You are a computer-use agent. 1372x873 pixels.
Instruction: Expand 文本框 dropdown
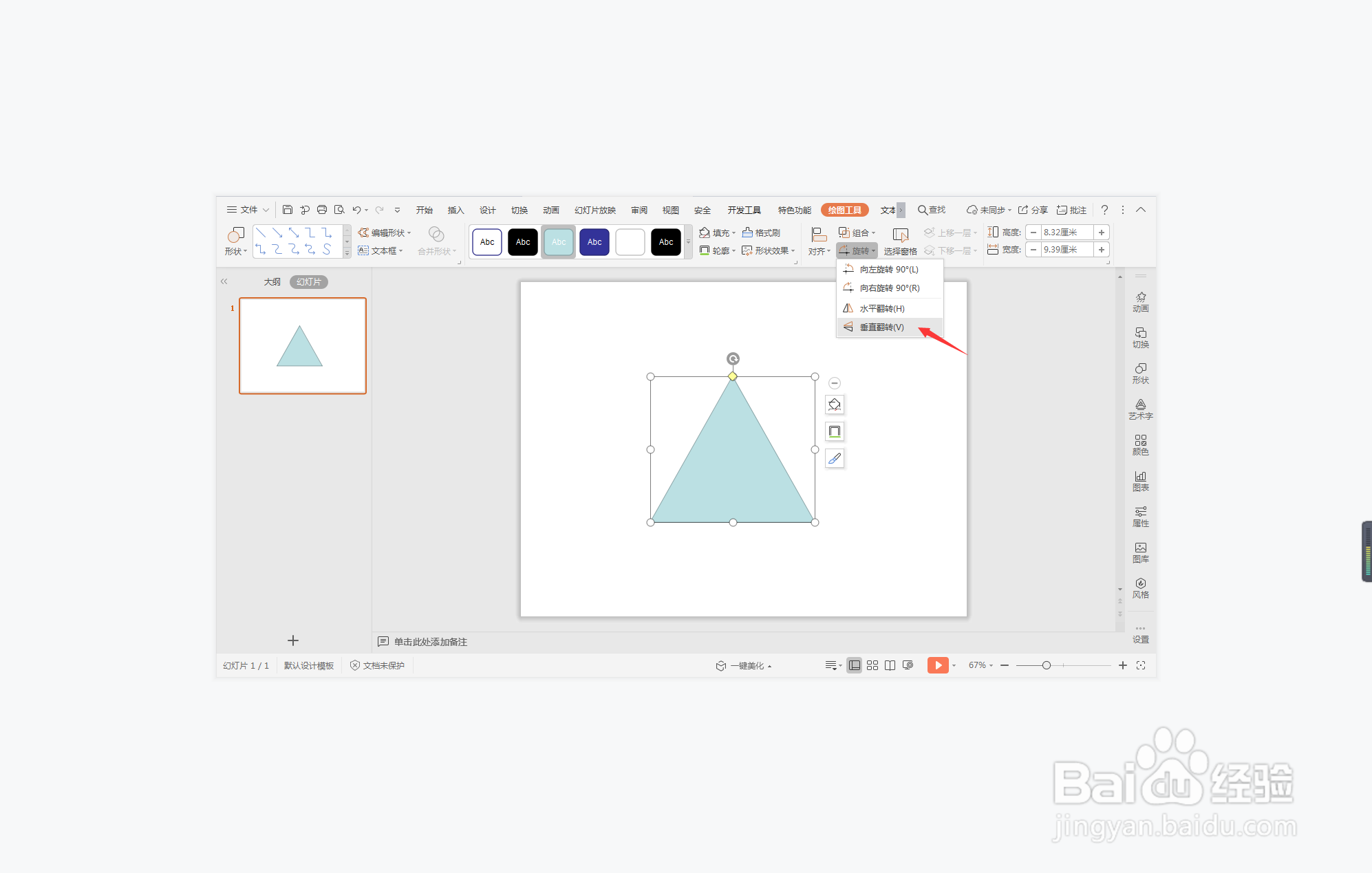380,250
